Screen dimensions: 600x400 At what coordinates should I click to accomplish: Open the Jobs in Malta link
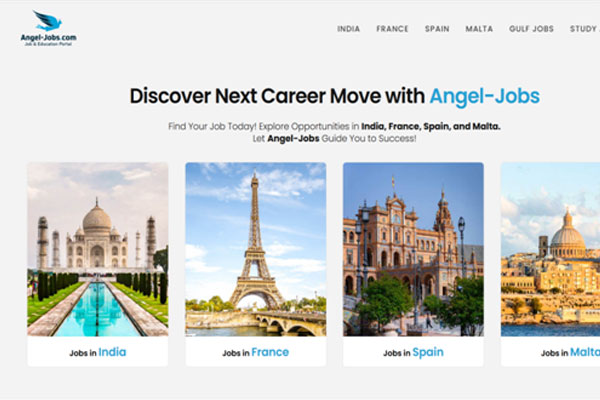(570, 352)
